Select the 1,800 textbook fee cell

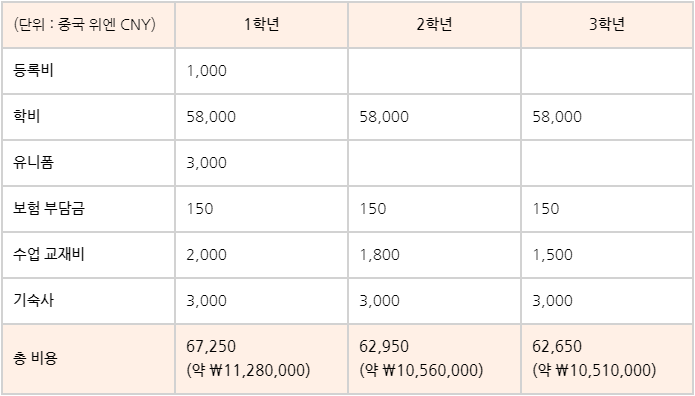[434, 255]
